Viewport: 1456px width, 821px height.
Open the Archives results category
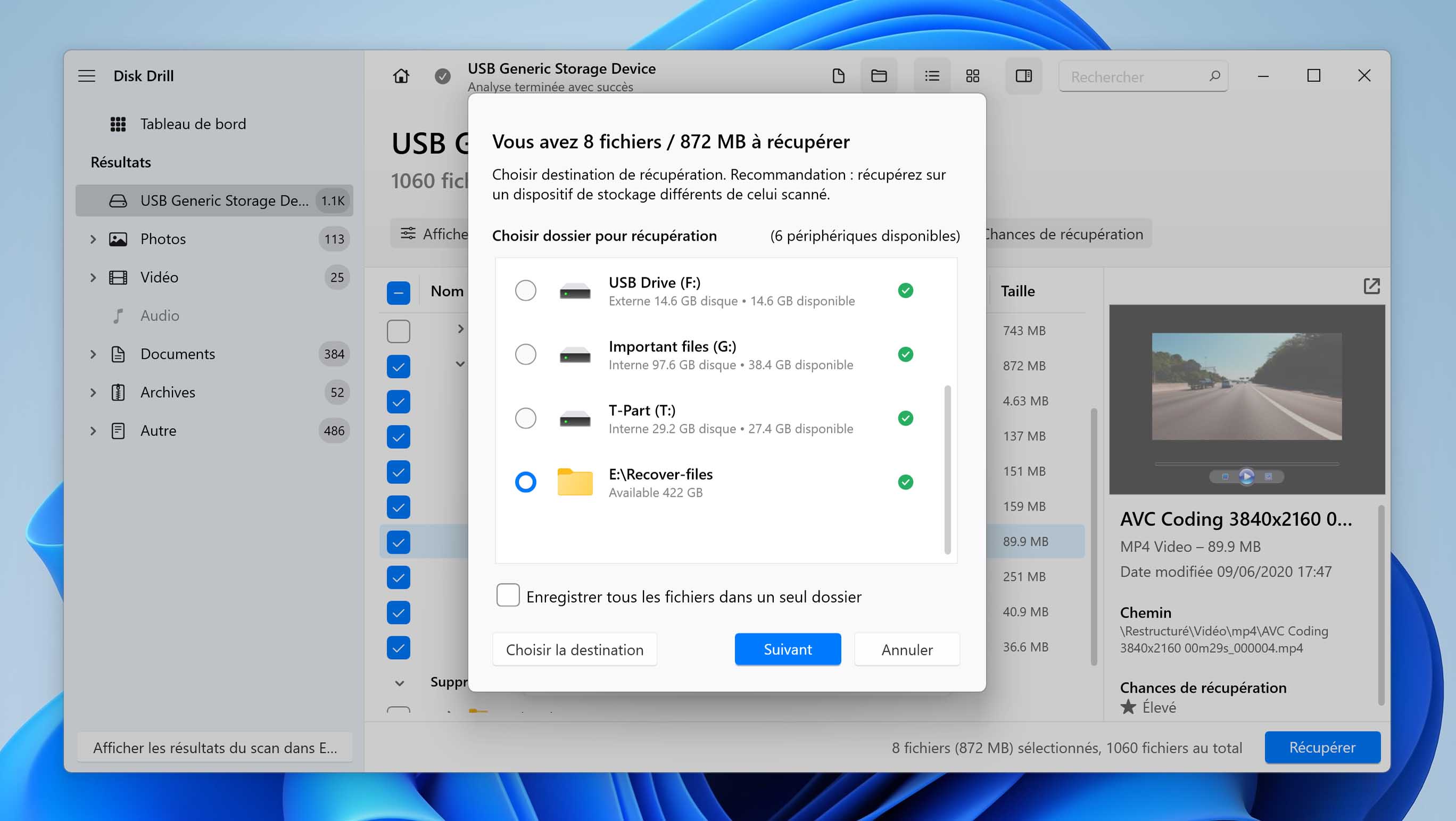coord(214,392)
